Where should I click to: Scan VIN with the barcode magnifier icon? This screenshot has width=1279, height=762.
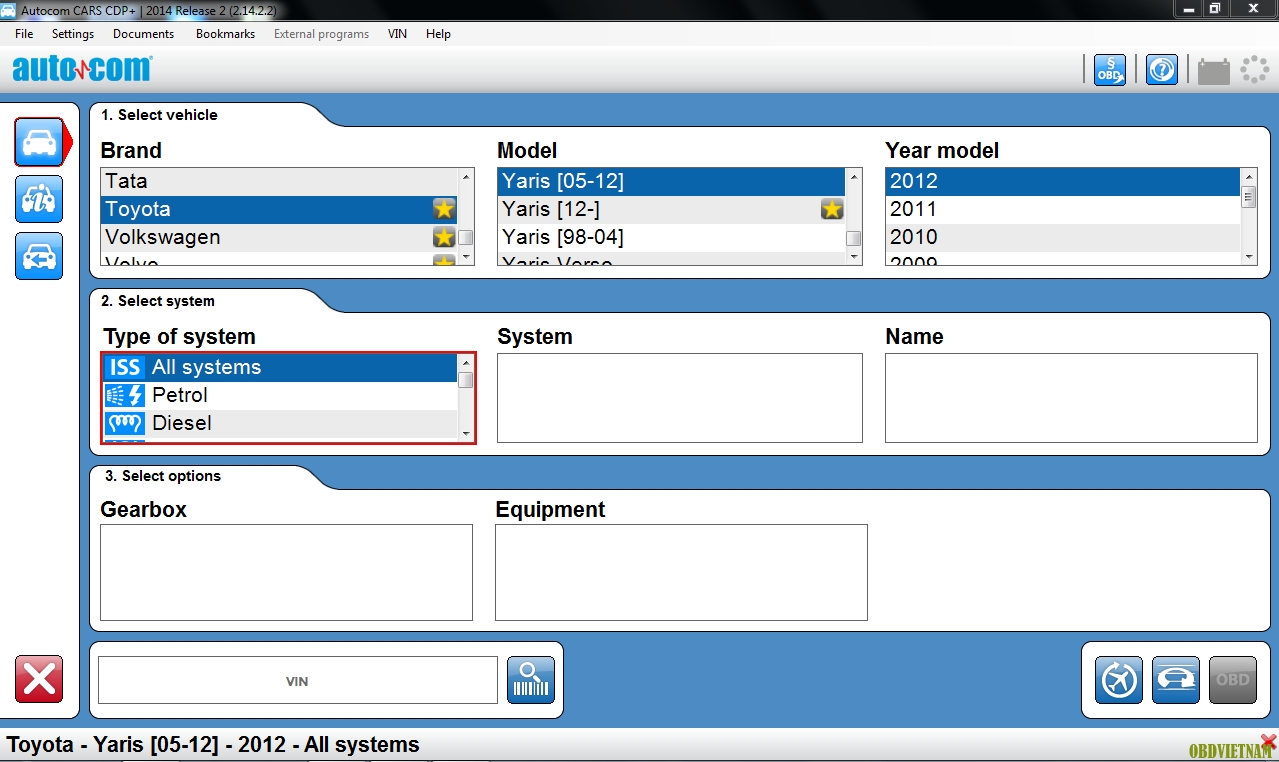[531, 681]
